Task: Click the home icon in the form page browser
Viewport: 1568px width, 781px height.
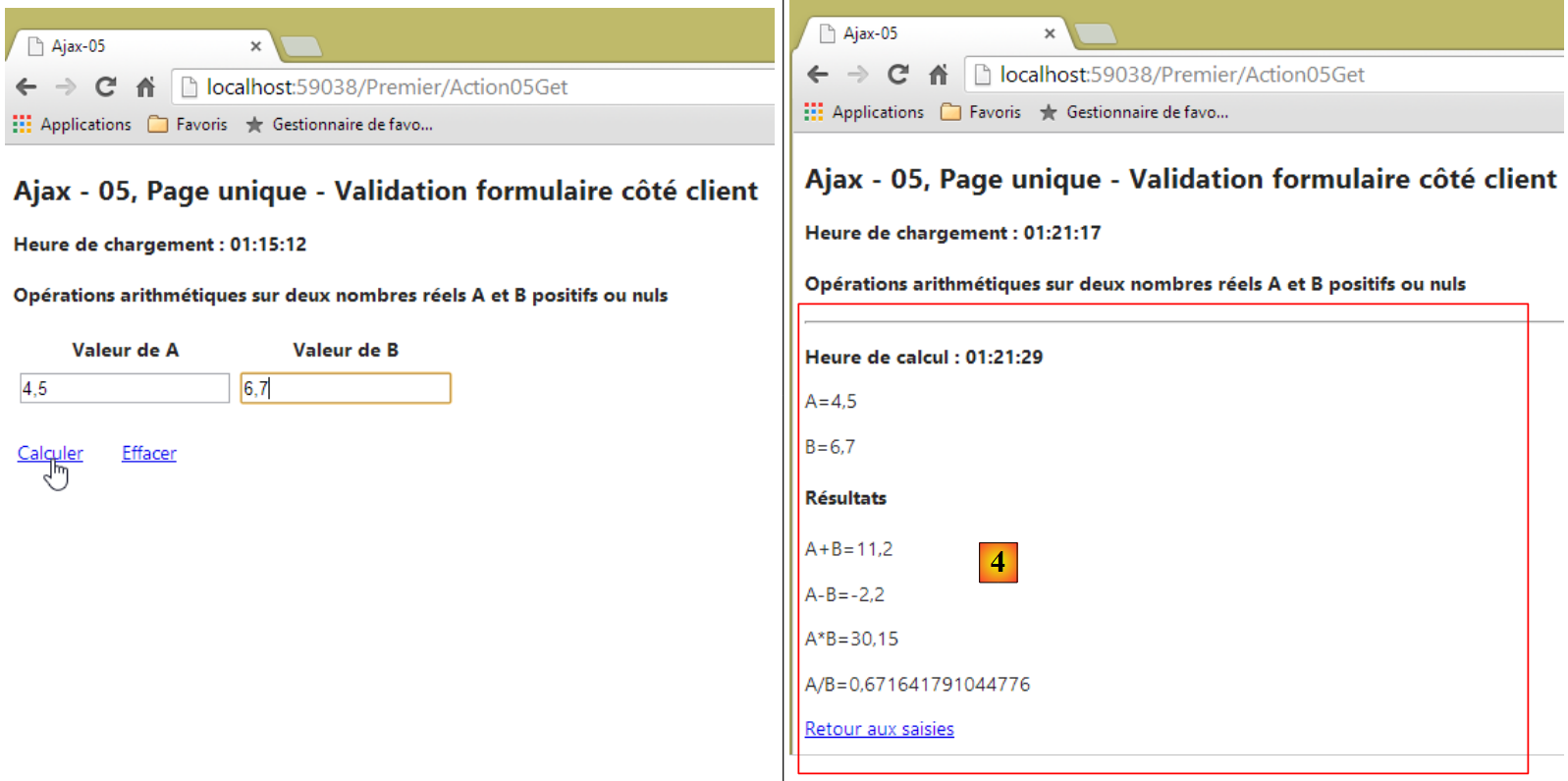Action: [x=145, y=87]
